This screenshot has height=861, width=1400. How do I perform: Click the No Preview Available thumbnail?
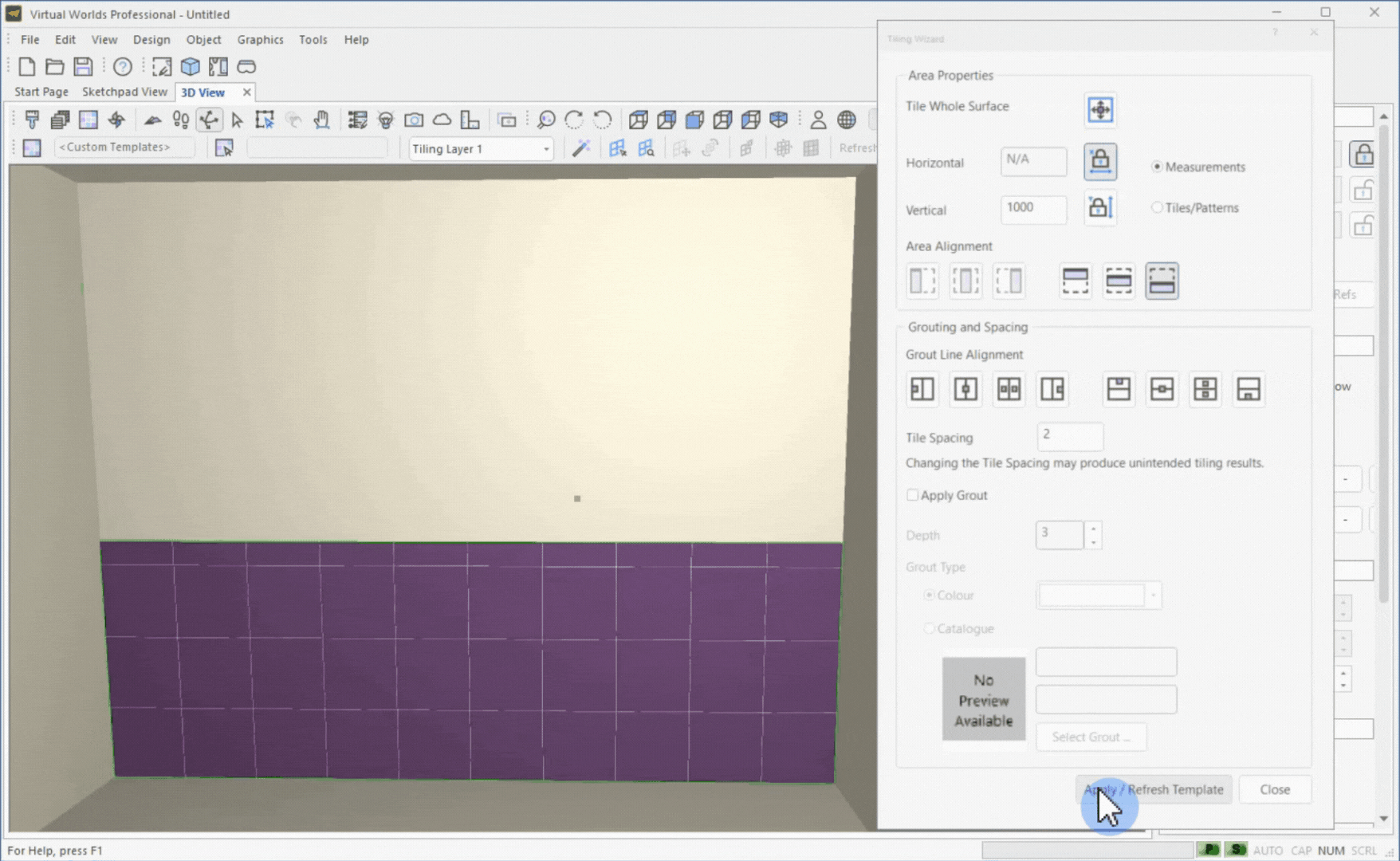pos(983,699)
